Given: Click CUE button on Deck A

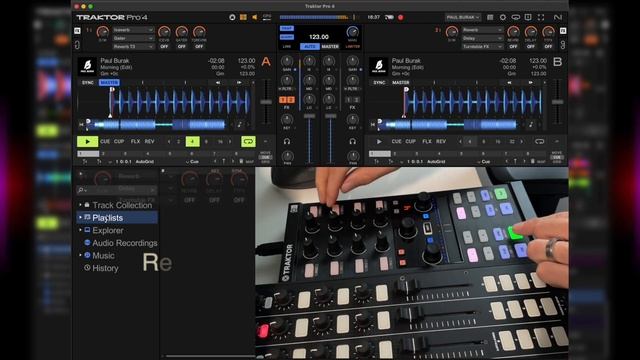Looking at the screenshot, I should pyautogui.click(x=105, y=141).
